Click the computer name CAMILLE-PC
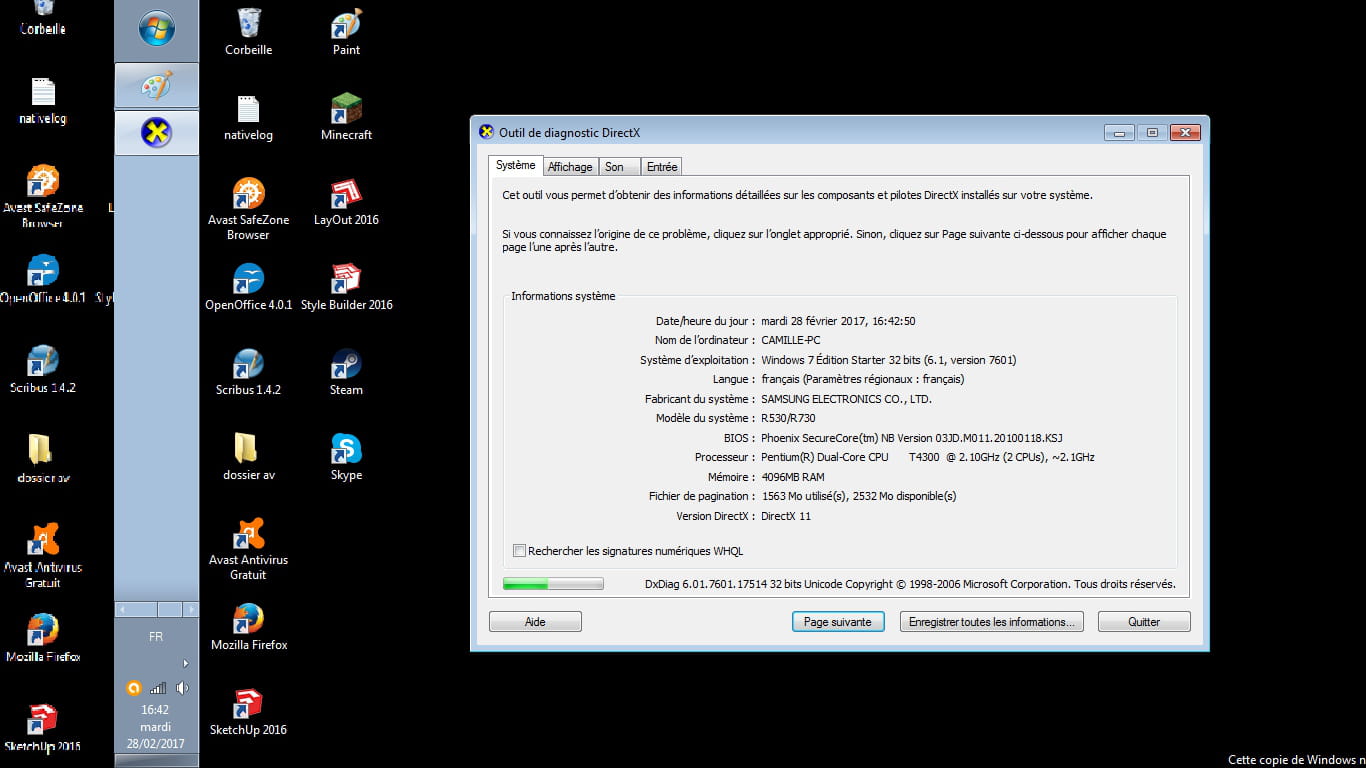 (790, 341)
